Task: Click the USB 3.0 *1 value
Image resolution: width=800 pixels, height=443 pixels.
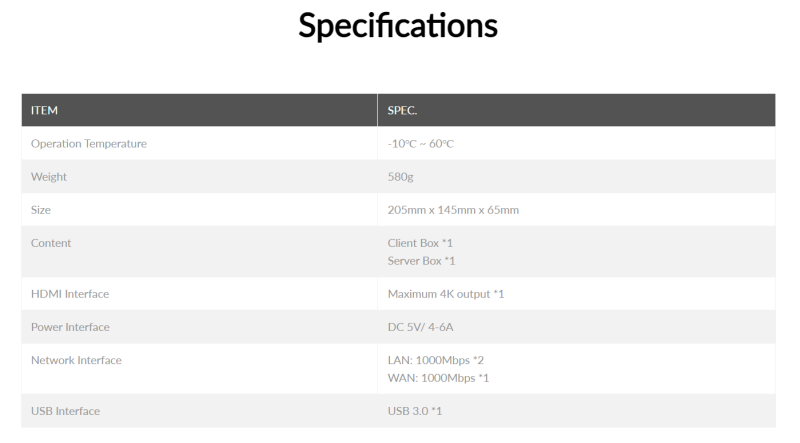Action: (x=415, y=411)
